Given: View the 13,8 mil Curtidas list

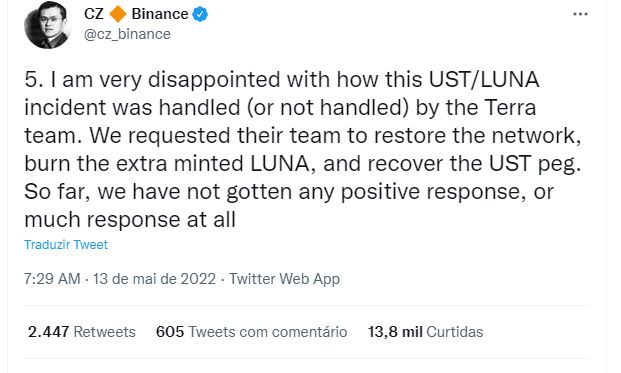Looking at the screenshot, I should click(425, 332).
